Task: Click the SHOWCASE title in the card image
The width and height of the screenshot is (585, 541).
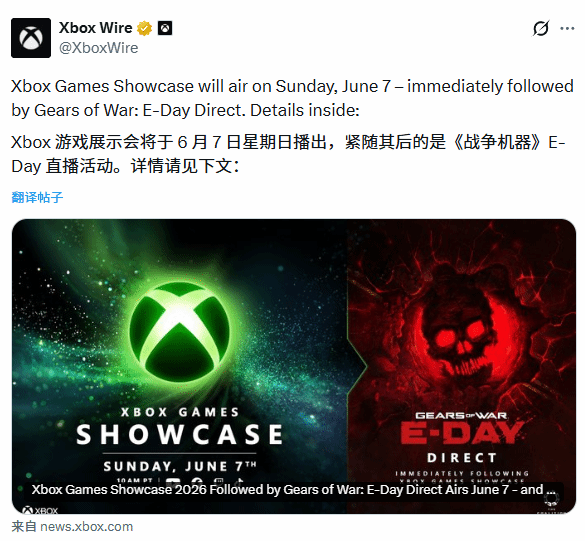Action: pos(179,435)
